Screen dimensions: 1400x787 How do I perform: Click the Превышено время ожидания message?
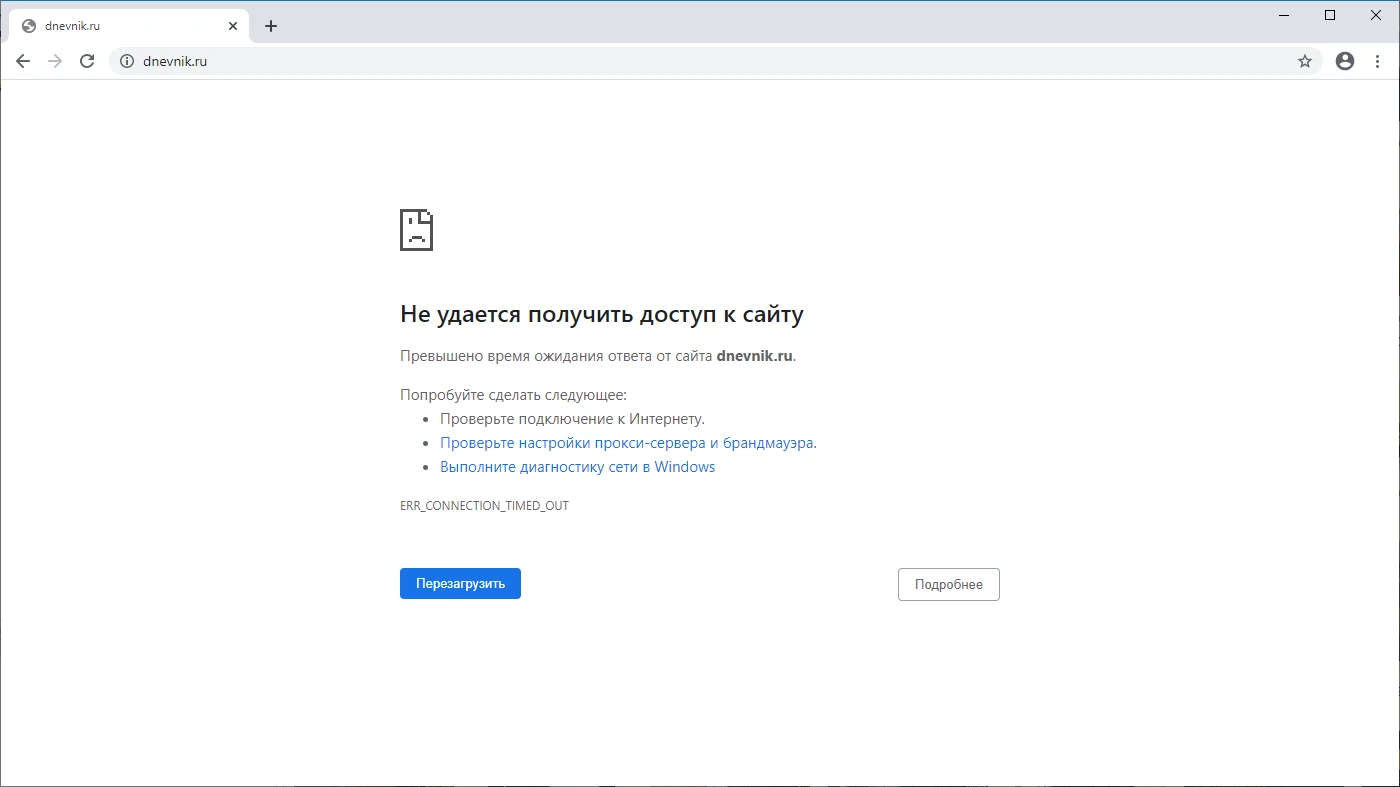pyautogui.click(x=598, y=356)
